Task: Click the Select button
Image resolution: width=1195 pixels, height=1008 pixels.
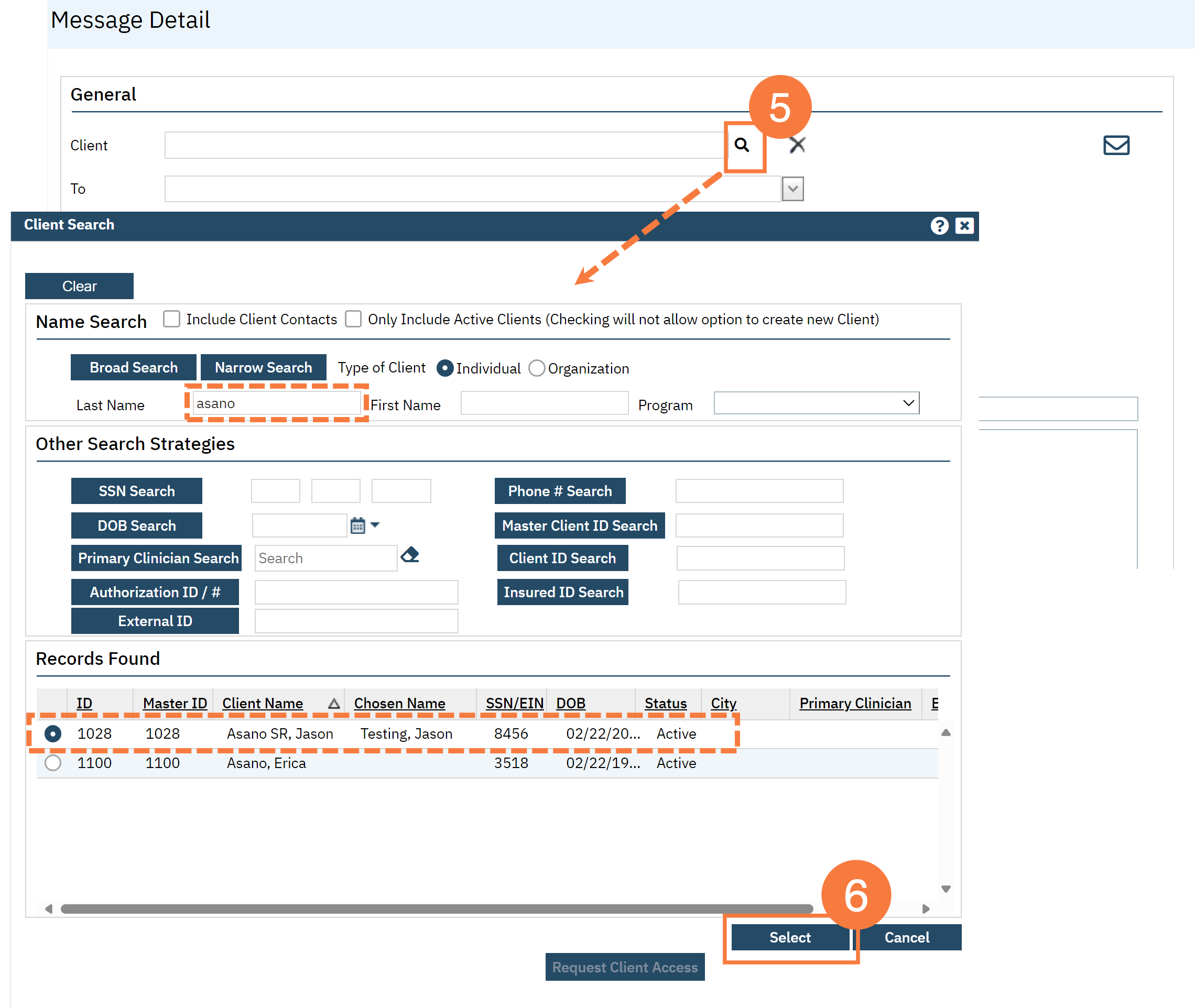Action: pos(790,937)
